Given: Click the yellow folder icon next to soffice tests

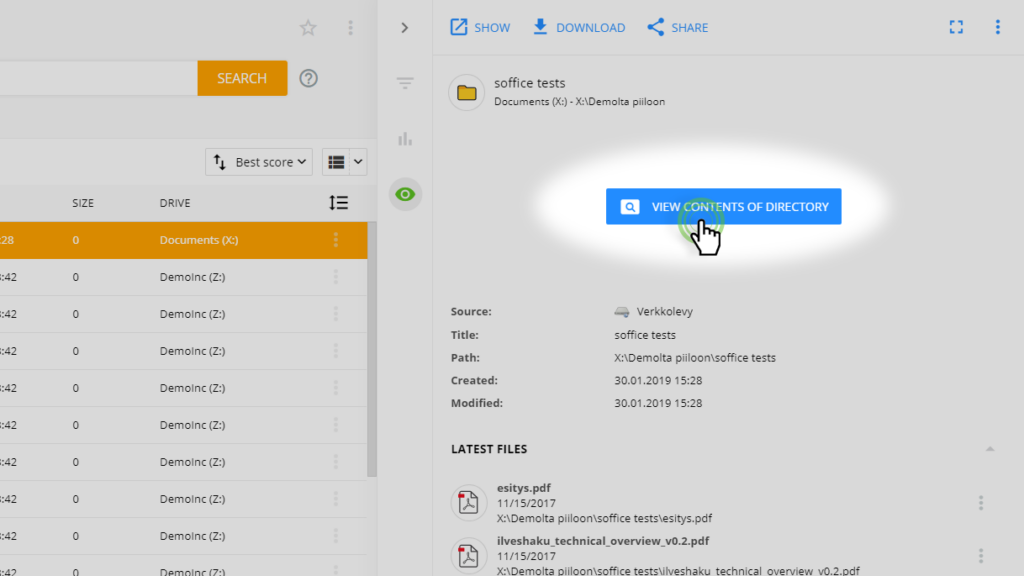Looking at the screenshot, I should (466, 91).
